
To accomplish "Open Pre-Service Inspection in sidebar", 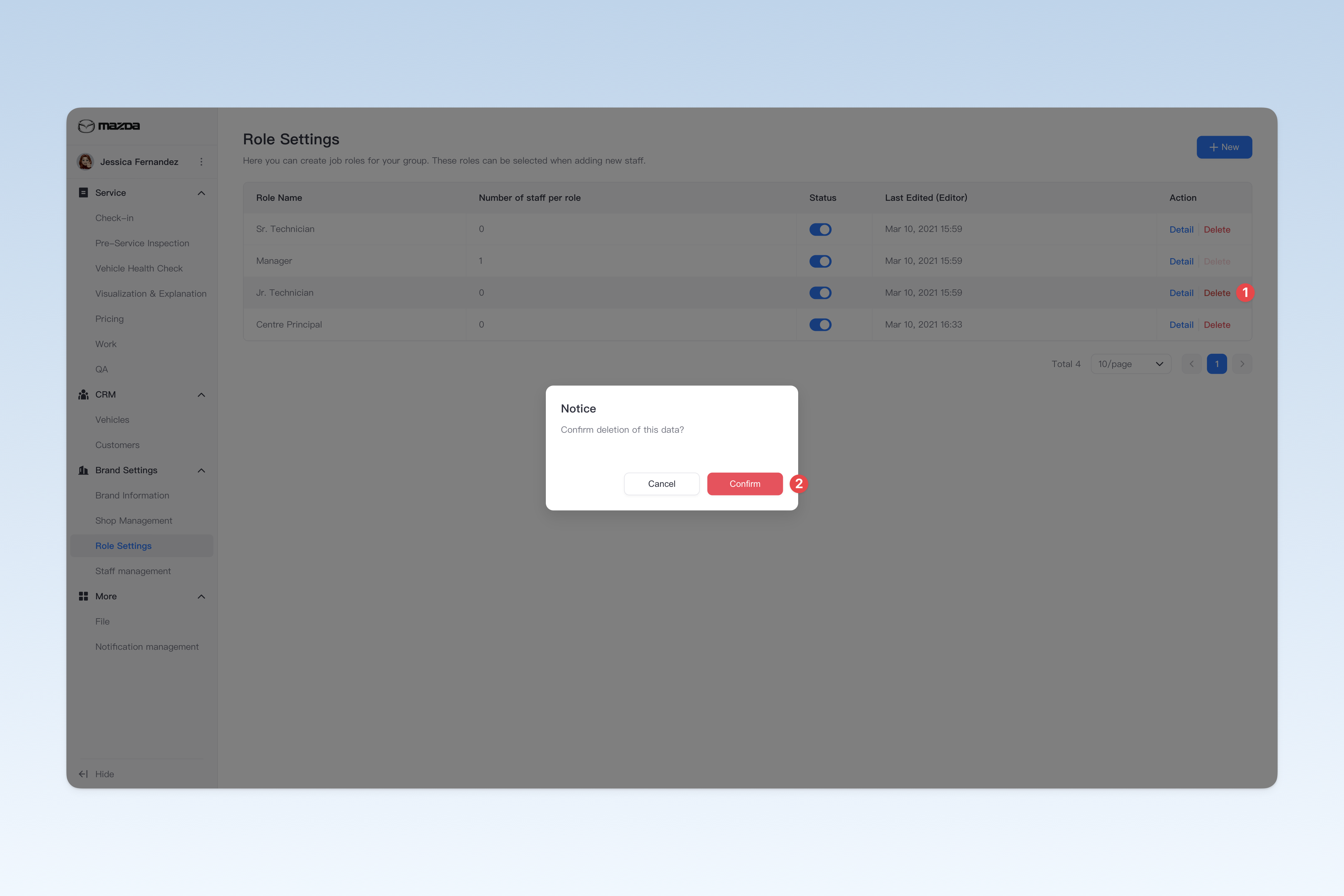I will [x=142, y=243].
